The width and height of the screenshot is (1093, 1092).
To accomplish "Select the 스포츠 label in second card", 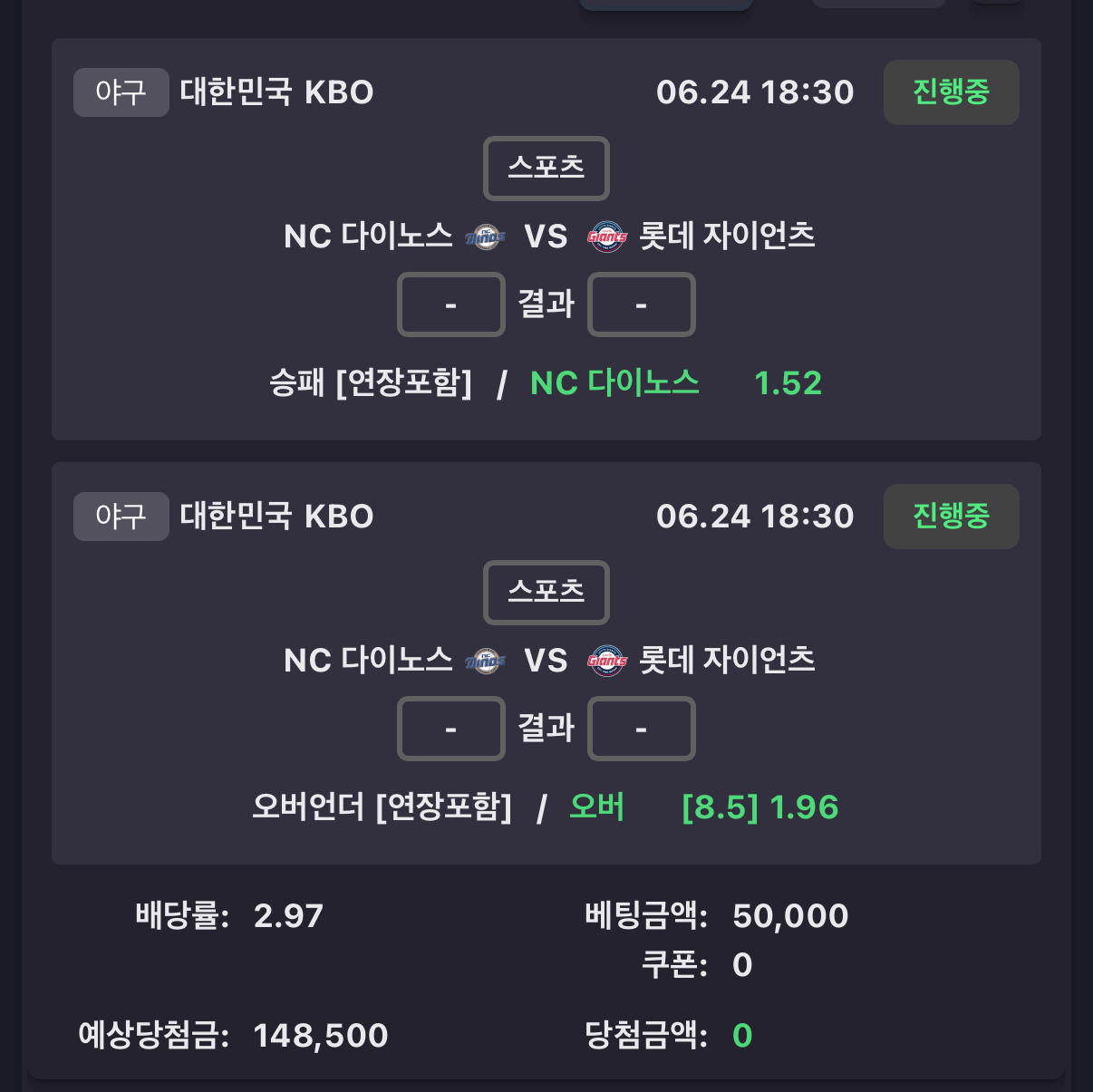I will 546,593.
